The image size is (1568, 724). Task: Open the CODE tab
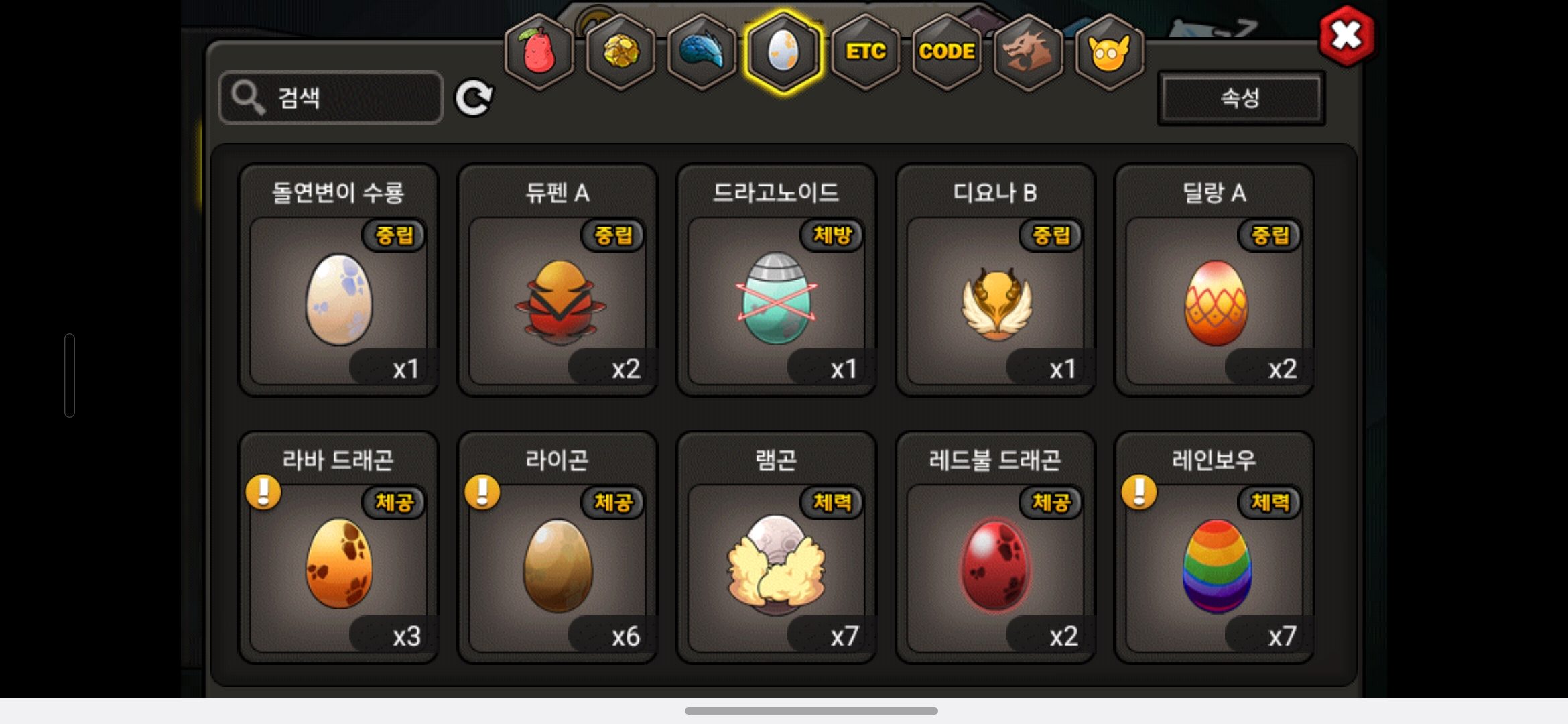point(947,52)
